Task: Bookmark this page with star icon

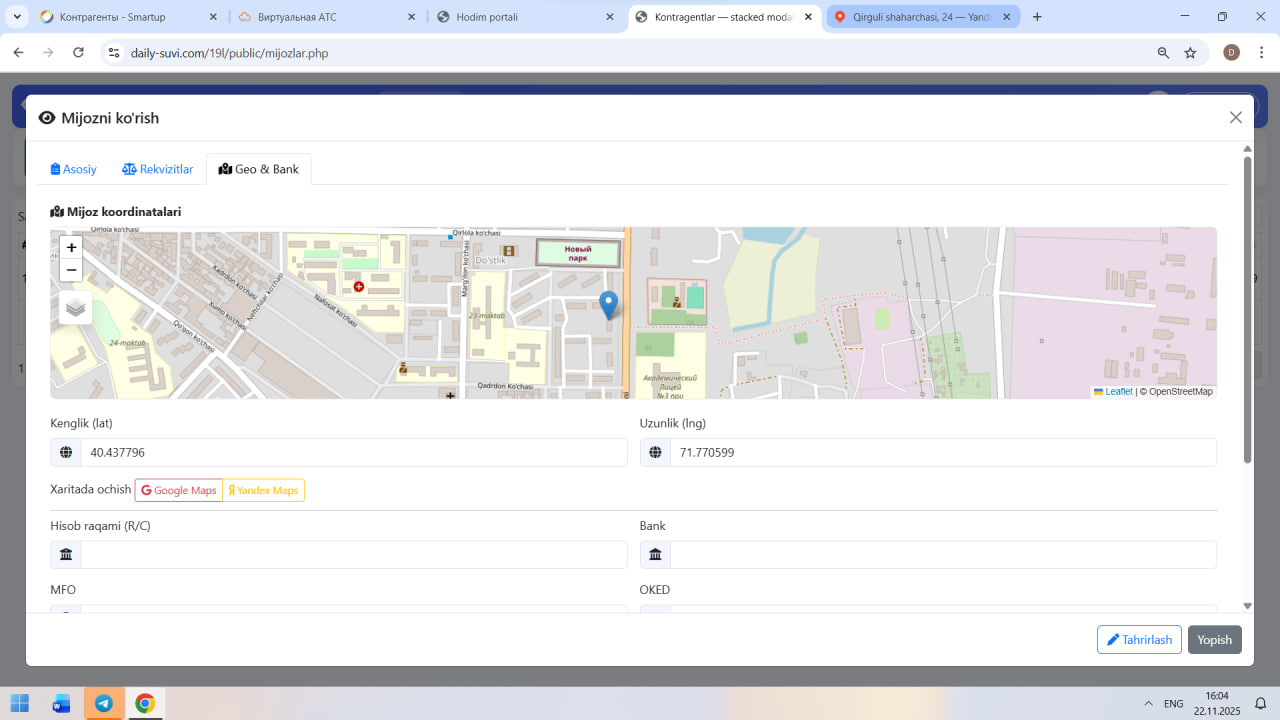Action: (x=1190, y=53)
